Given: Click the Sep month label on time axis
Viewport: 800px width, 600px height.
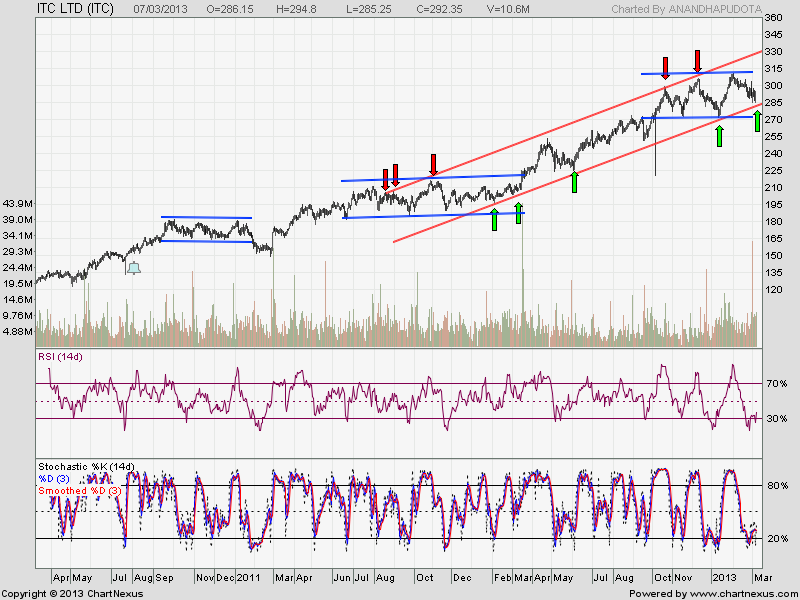Looking at the screenshot, I should click(x=164, y=578).
